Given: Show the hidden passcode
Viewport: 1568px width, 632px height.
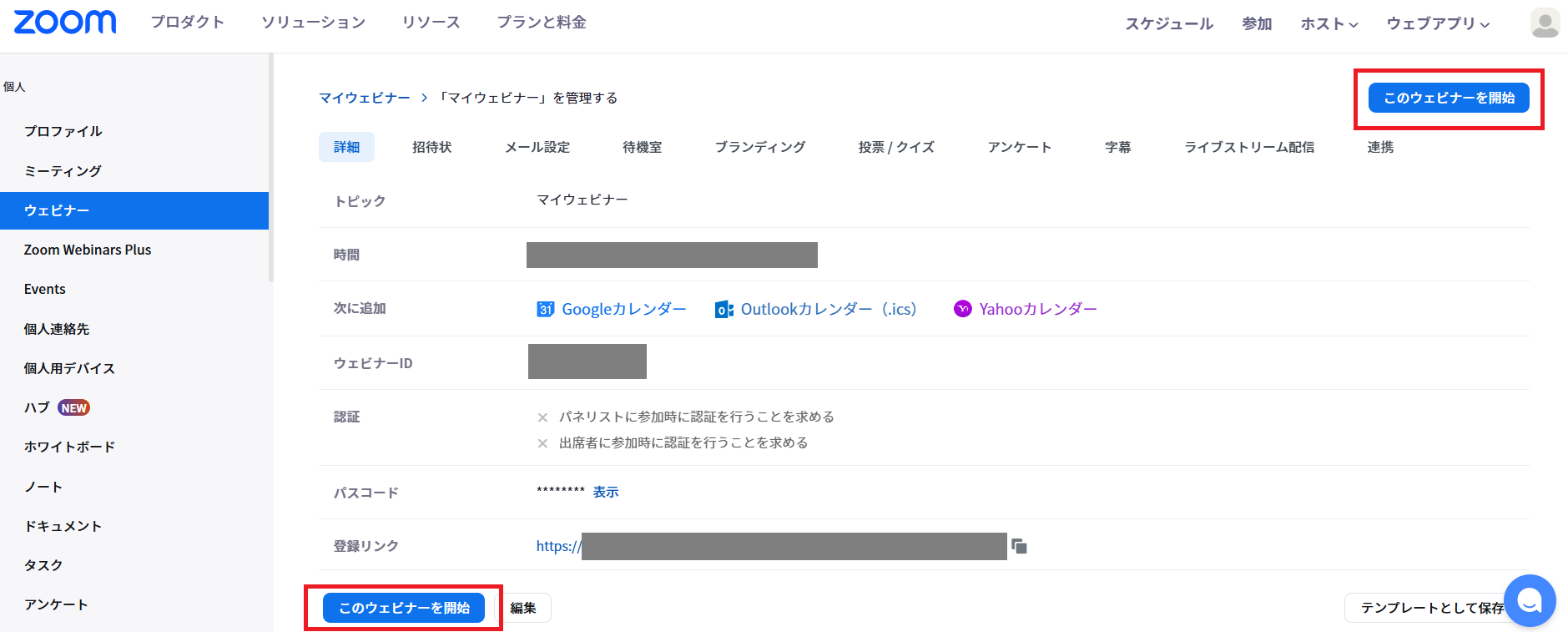Looking at the screenshot, I should coord(606,492).
